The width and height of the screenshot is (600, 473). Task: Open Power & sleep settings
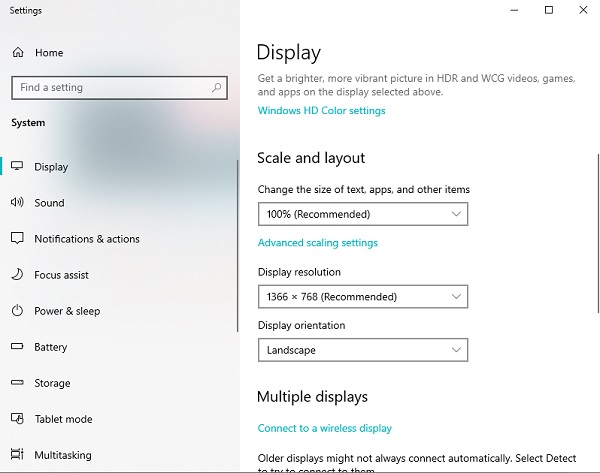[119, 310]
